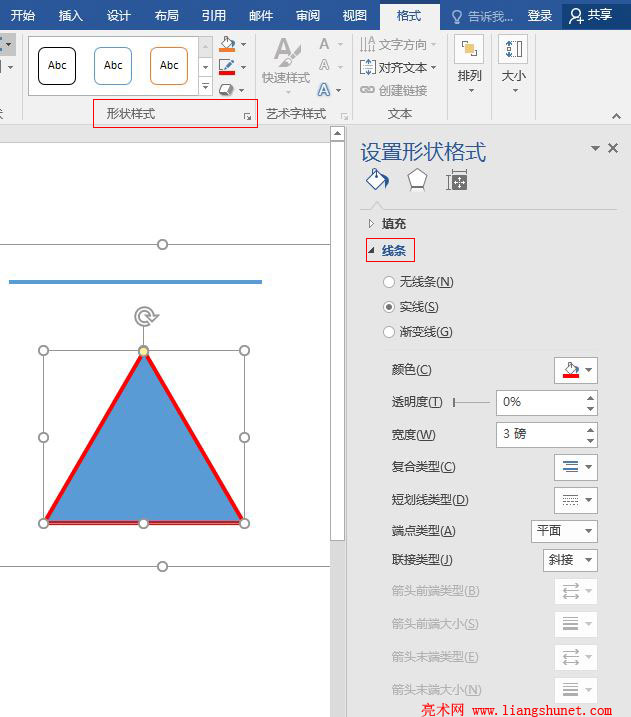Image resolution: width=631 pixels, height=717 pixels.
Task: Click the yellow adjustment handle on the triangle
Action: (x=144, y=351)
